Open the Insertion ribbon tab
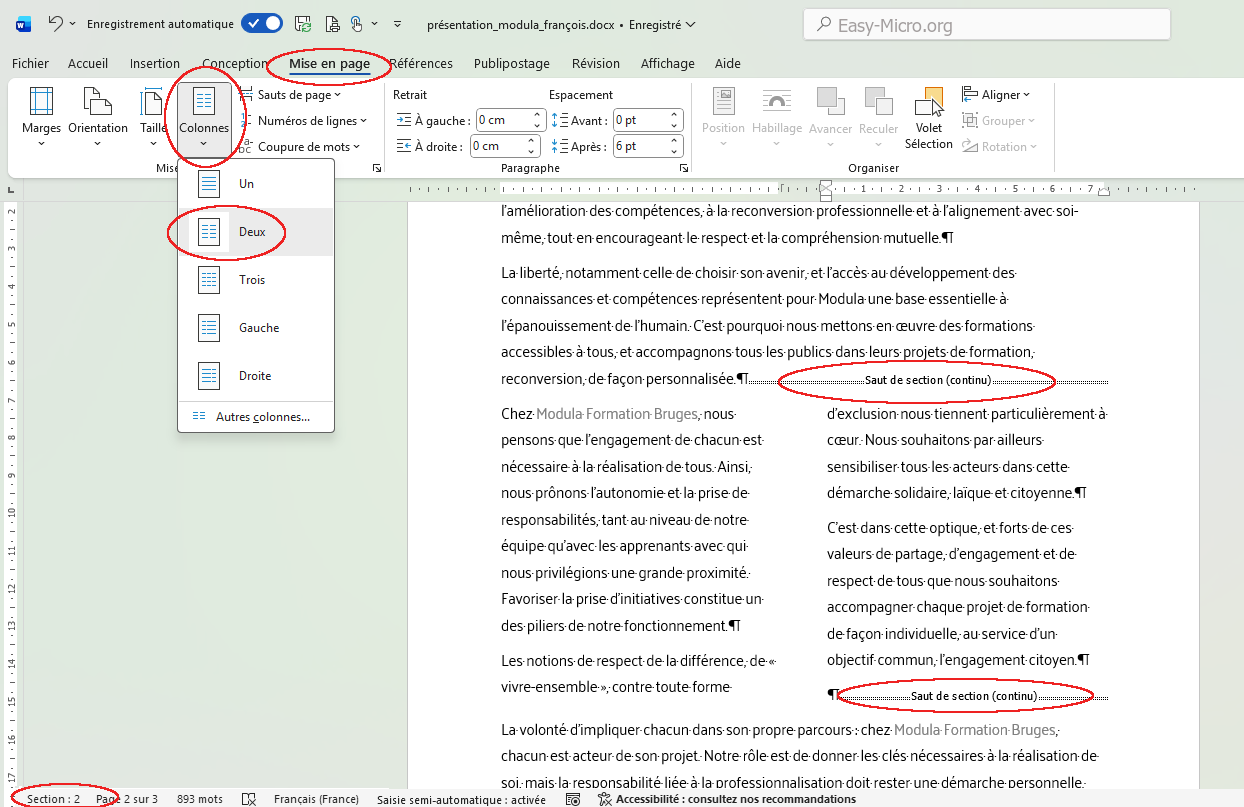Screen dimensions: 1244x807 [x=155, y=63]
